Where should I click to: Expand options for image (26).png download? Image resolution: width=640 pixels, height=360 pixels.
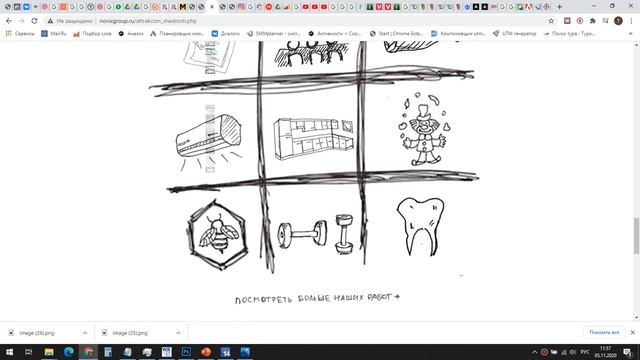click(85, 333)
